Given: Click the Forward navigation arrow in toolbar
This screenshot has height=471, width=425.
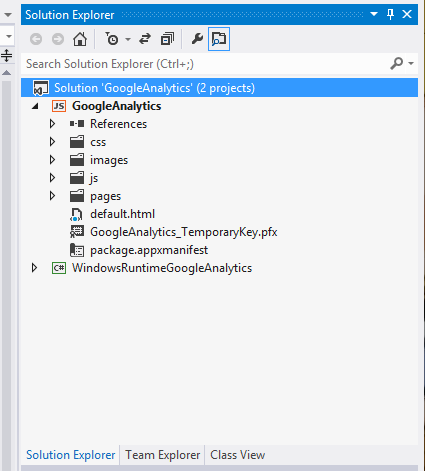Looking at the screenshot, I should (58, 39).
